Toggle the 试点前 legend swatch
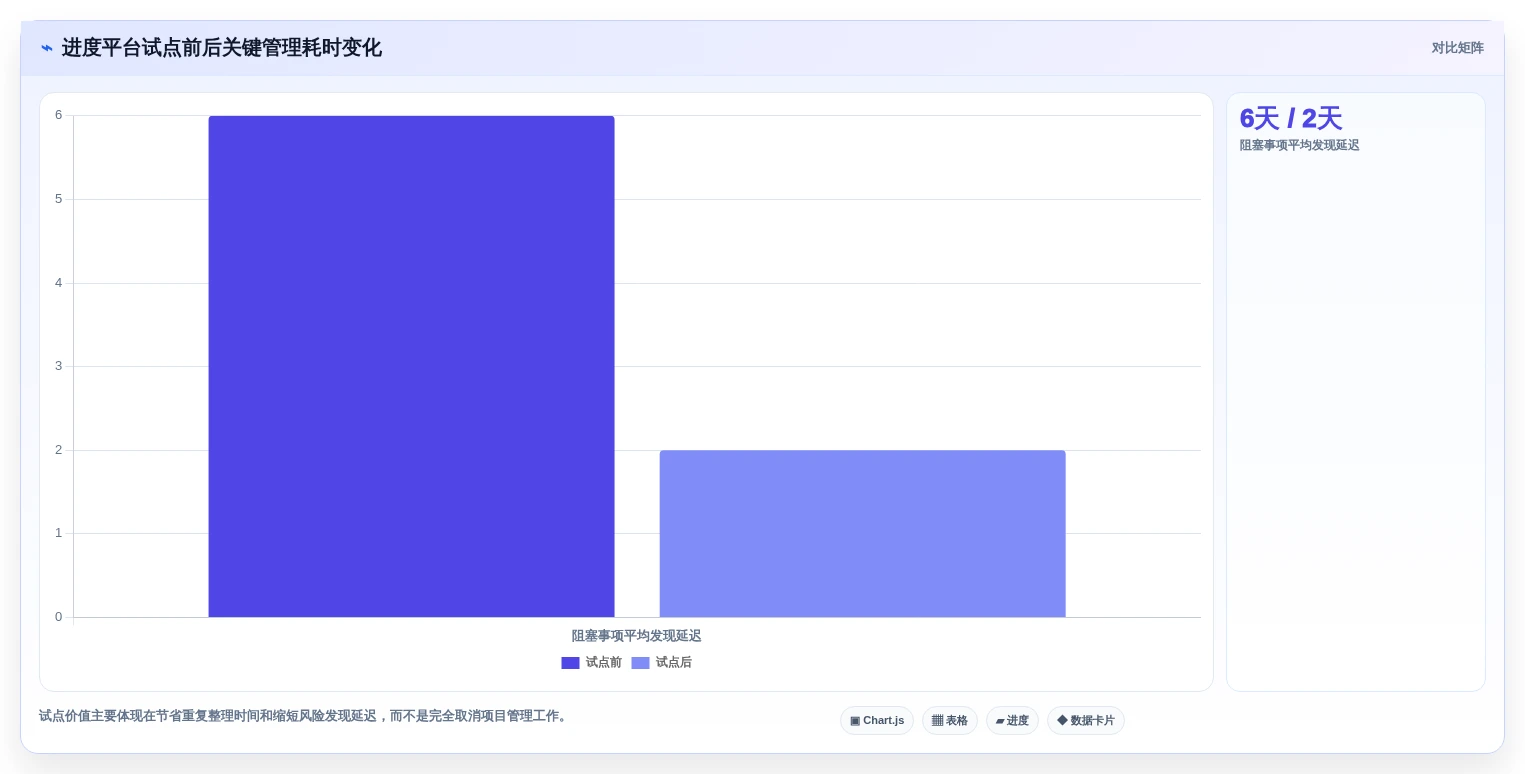The image size is (1525, 774). pos(570,663)
